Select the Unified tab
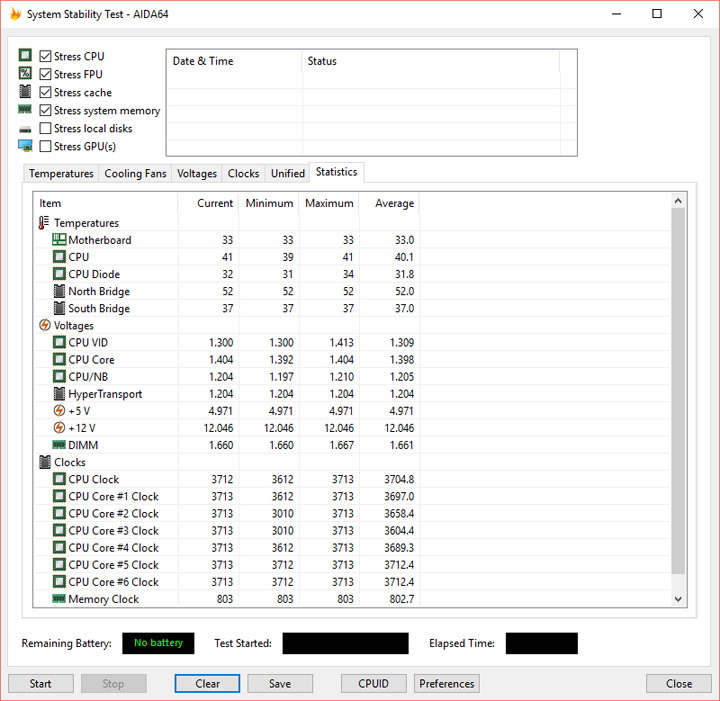 click(x=287, y=174)
